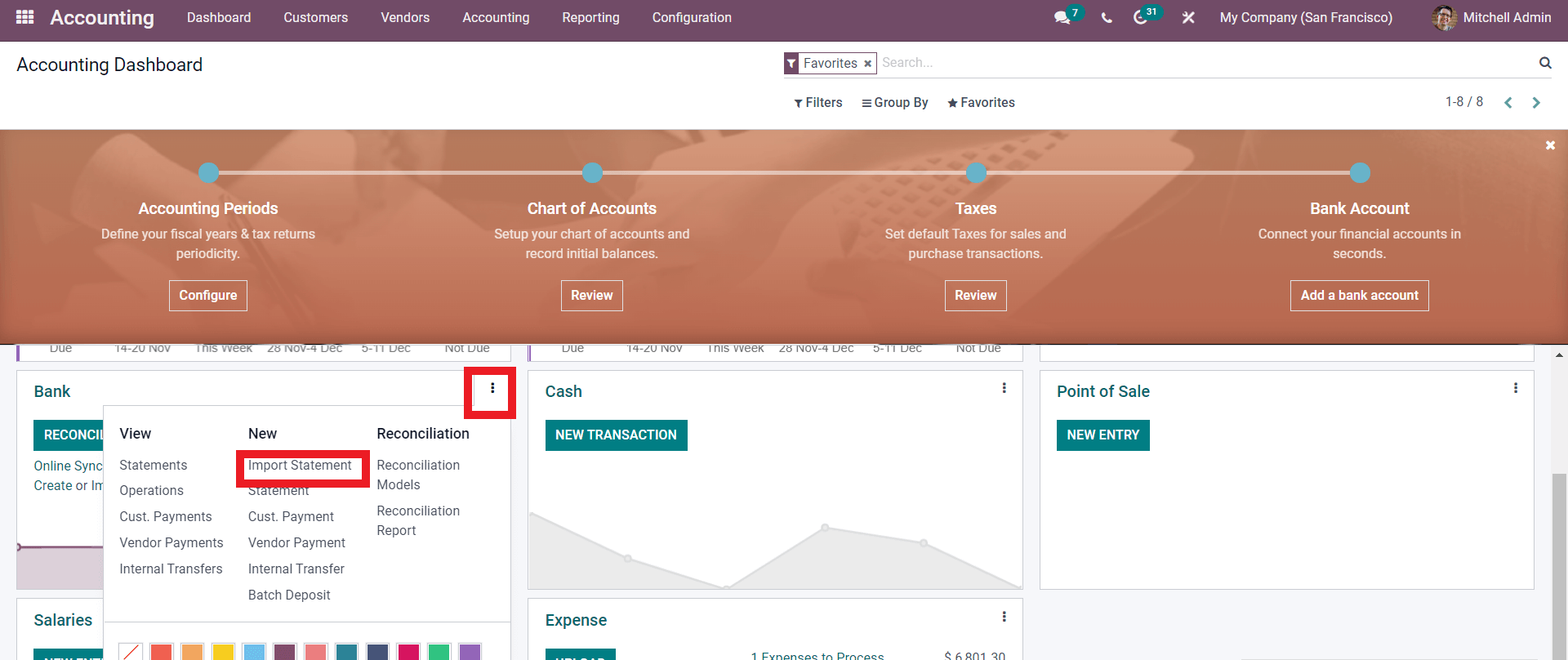Close the onboarding banner

[x=1550, y=145]
